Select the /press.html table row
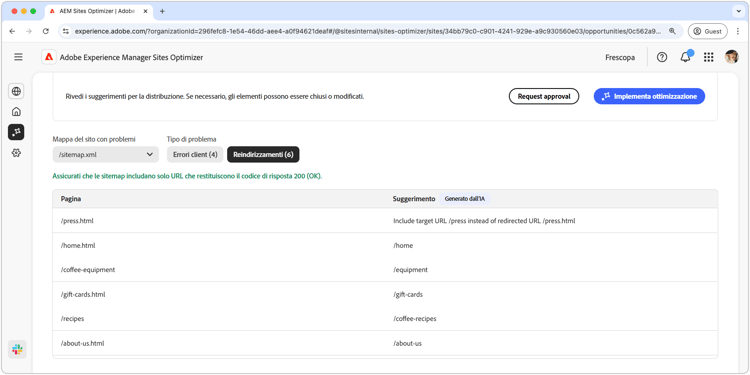The image size is (750, 375). click(385, 221)
